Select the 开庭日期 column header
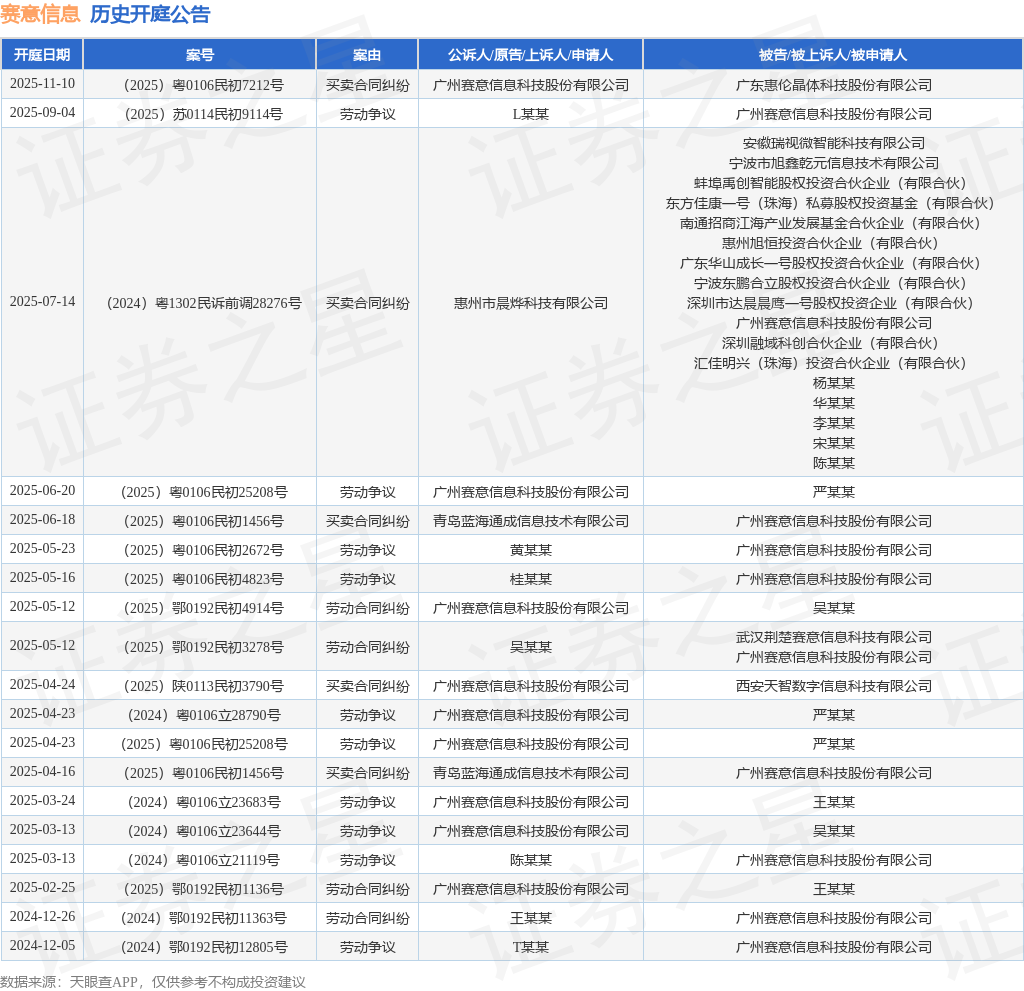Screen dimensions: 1024x991 click(42, 55)
